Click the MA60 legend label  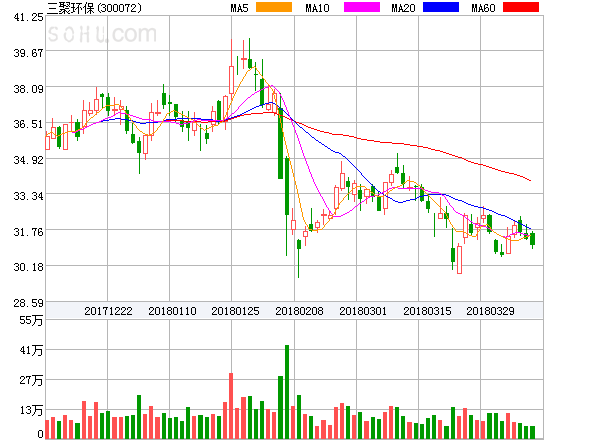click(483, 8)
